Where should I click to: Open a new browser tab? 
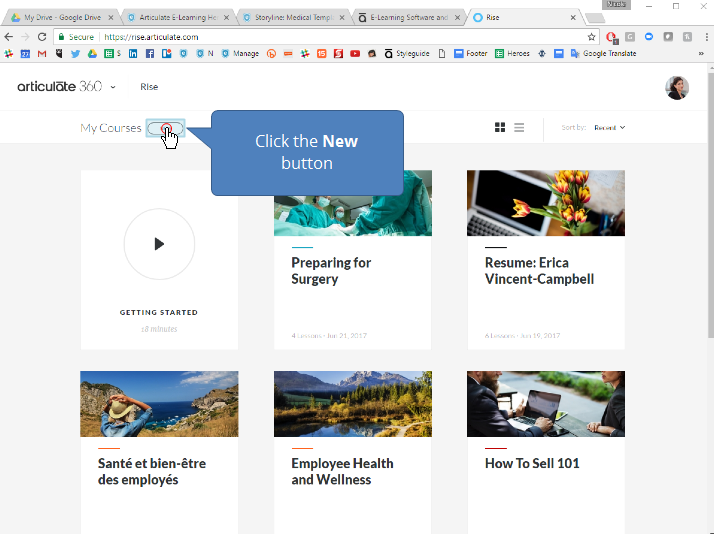[595, 18]
